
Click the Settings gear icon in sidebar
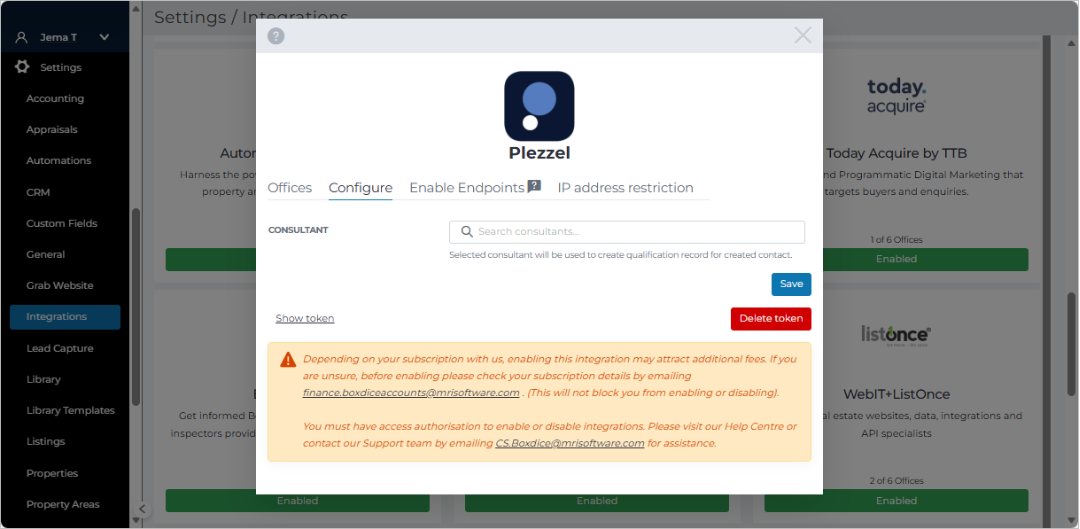(x=22, y=67)
